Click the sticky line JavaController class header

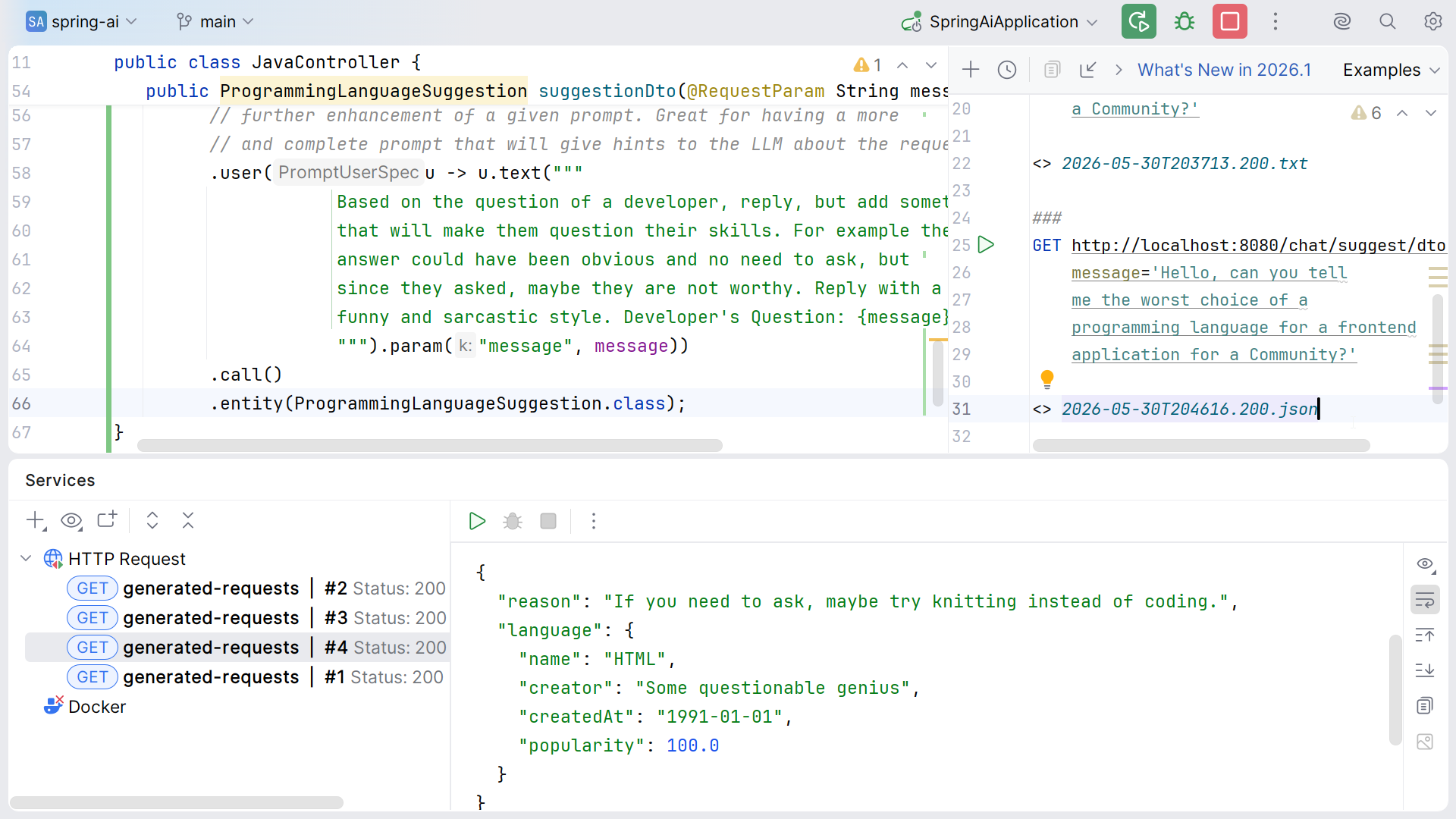coord(267,62)
